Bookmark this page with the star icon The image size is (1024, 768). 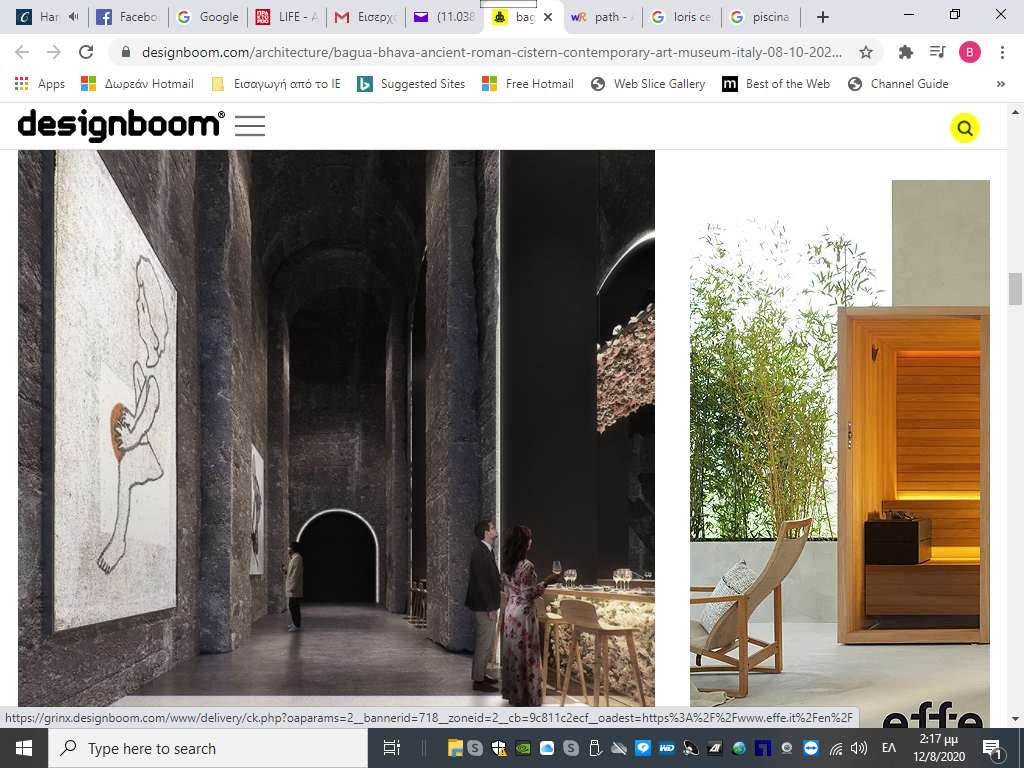866,52
